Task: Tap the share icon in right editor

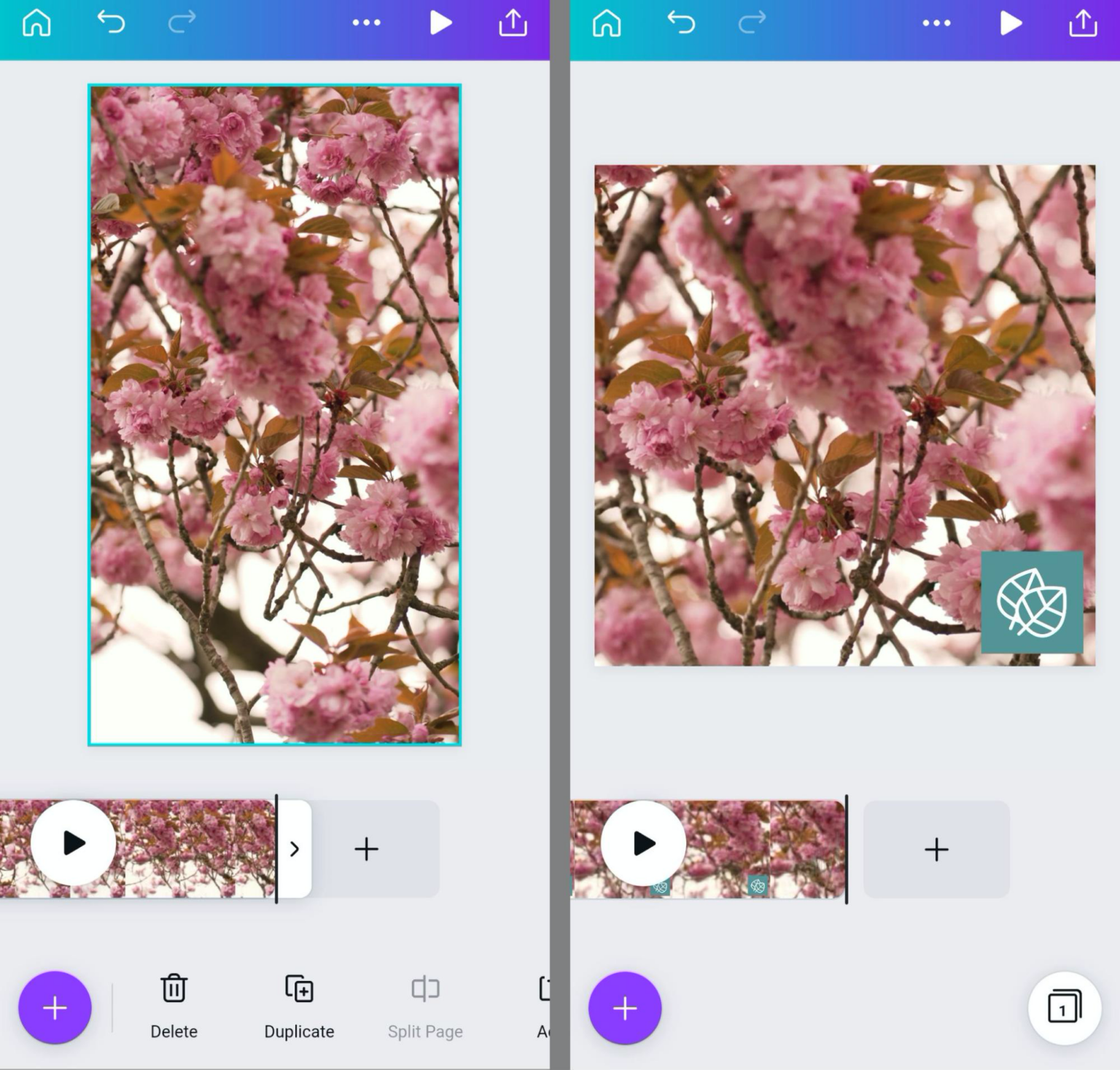Action: pos(1083,23)
